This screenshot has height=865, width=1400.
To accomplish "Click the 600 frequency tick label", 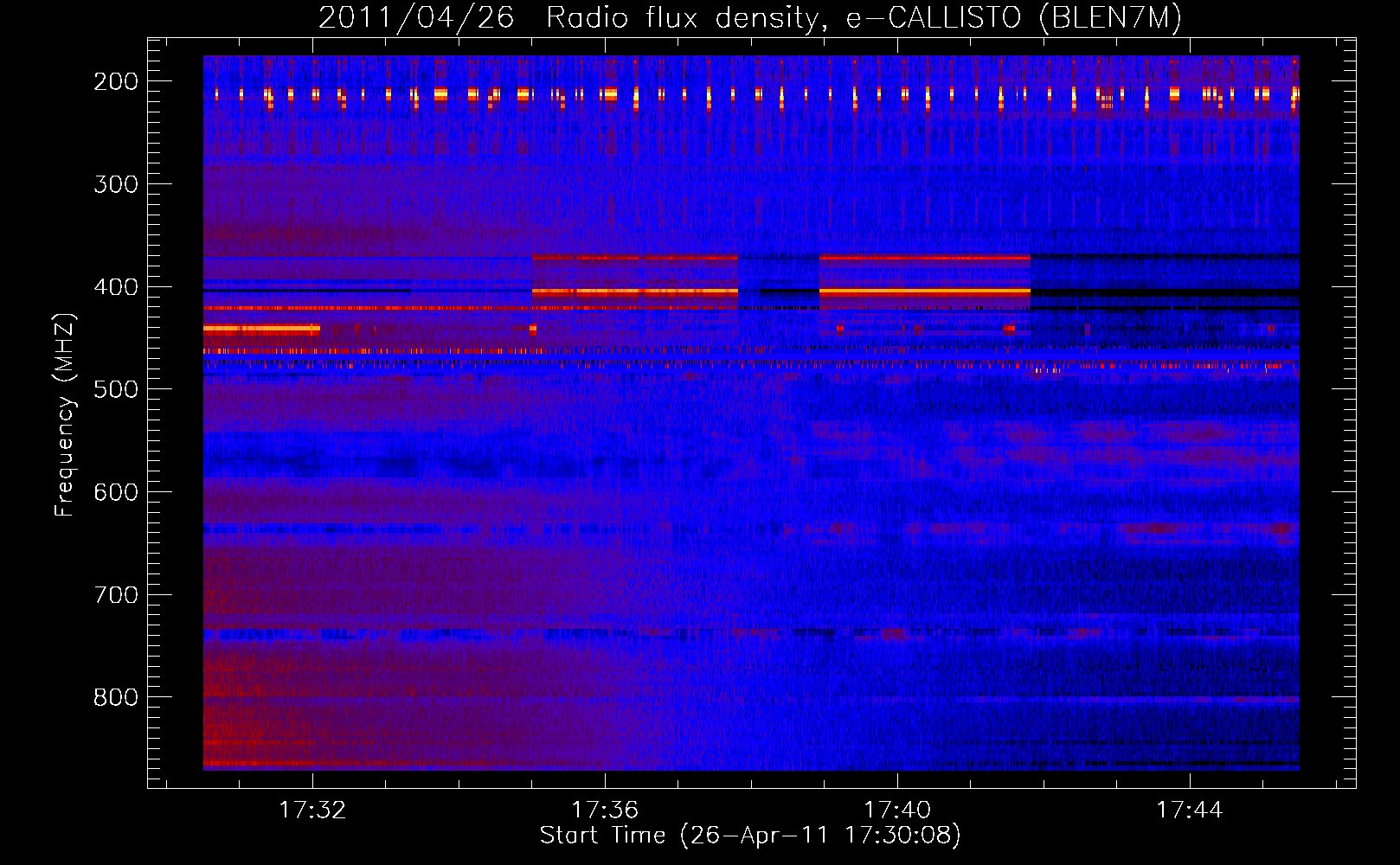I will tap(116, 492).
